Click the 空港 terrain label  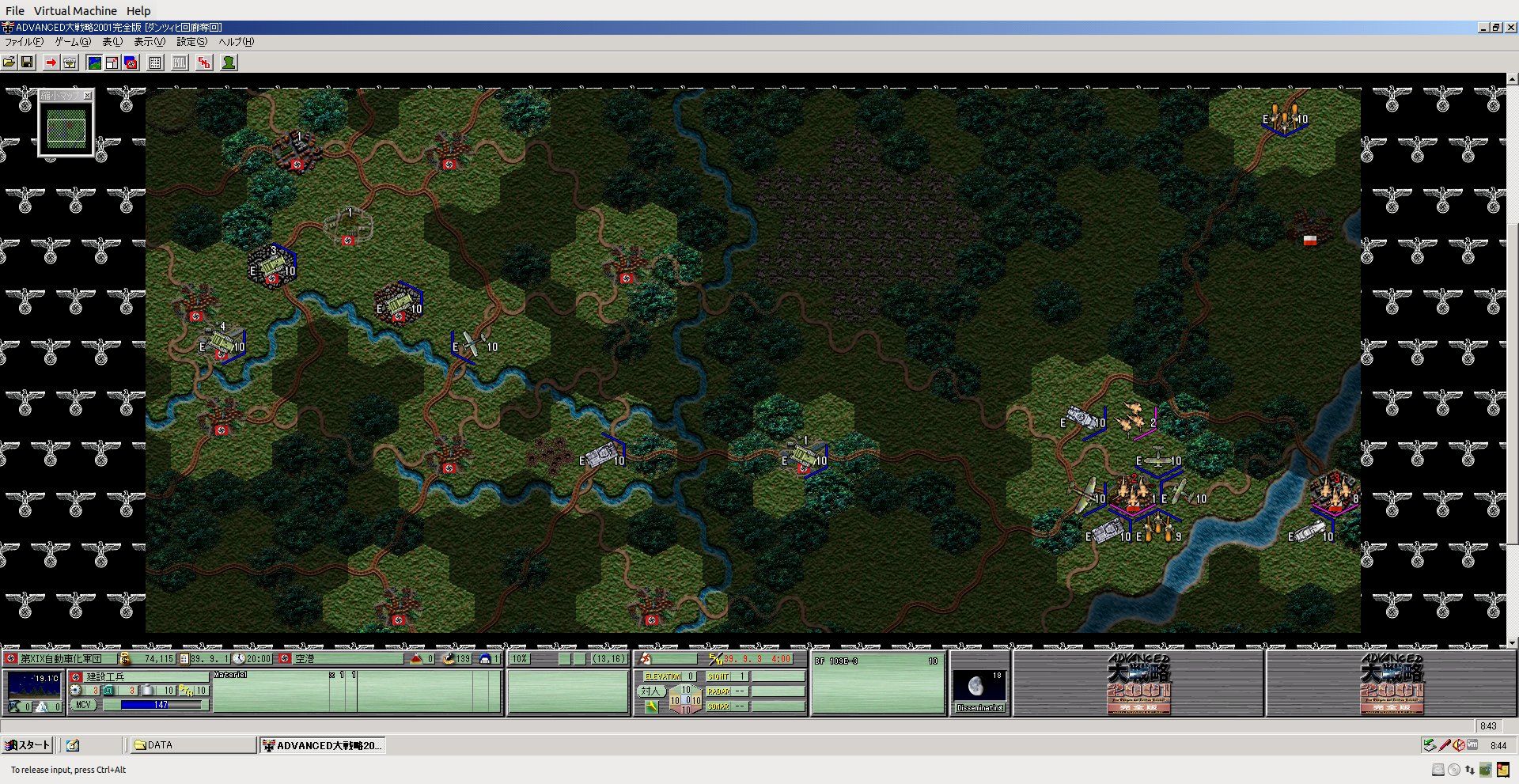[x=305, y=658]
